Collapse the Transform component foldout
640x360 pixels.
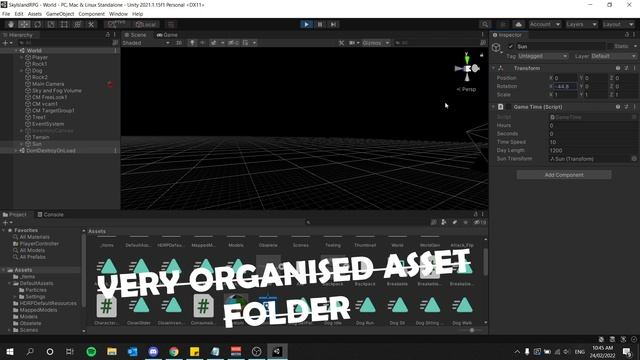coord(494,68)
